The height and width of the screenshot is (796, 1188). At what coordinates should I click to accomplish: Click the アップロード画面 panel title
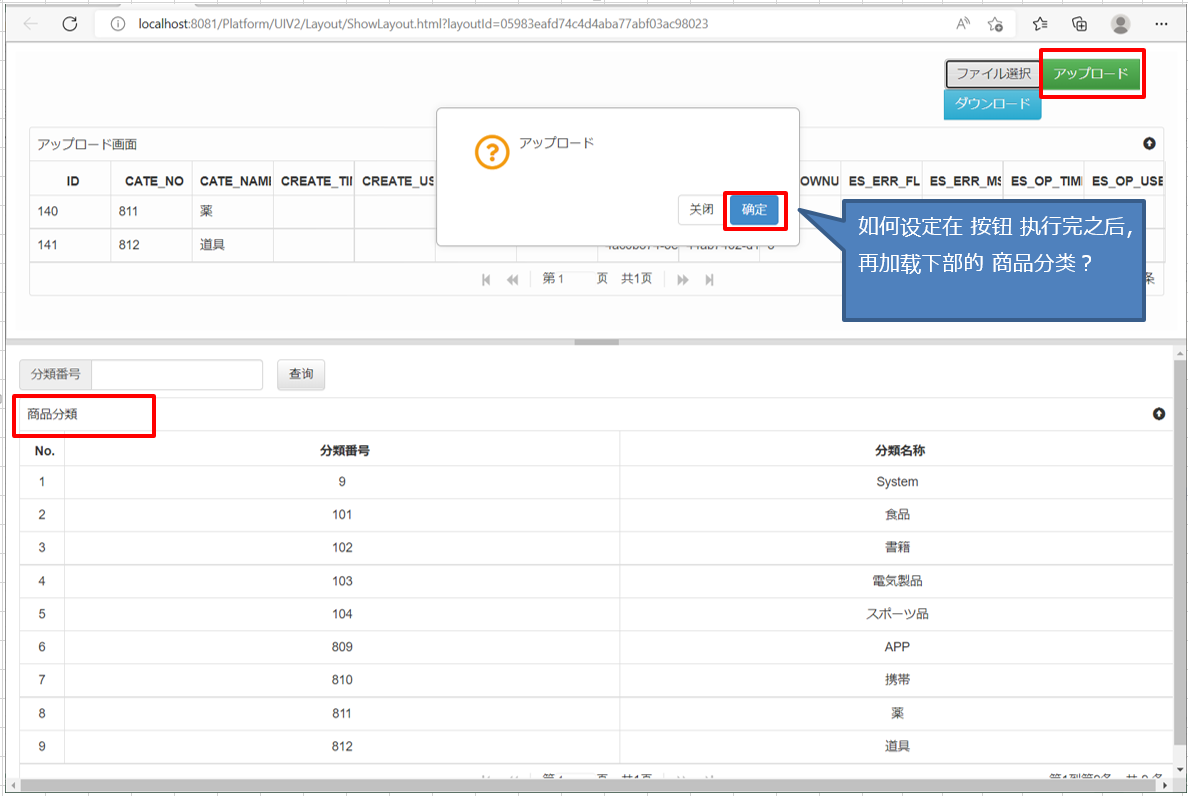click(x=87, y=144)
